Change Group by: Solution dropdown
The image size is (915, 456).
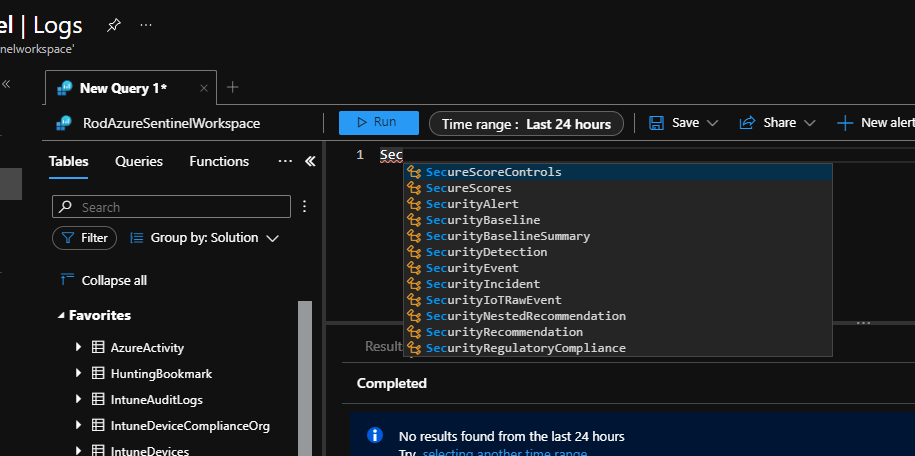(x=204, y=238)
